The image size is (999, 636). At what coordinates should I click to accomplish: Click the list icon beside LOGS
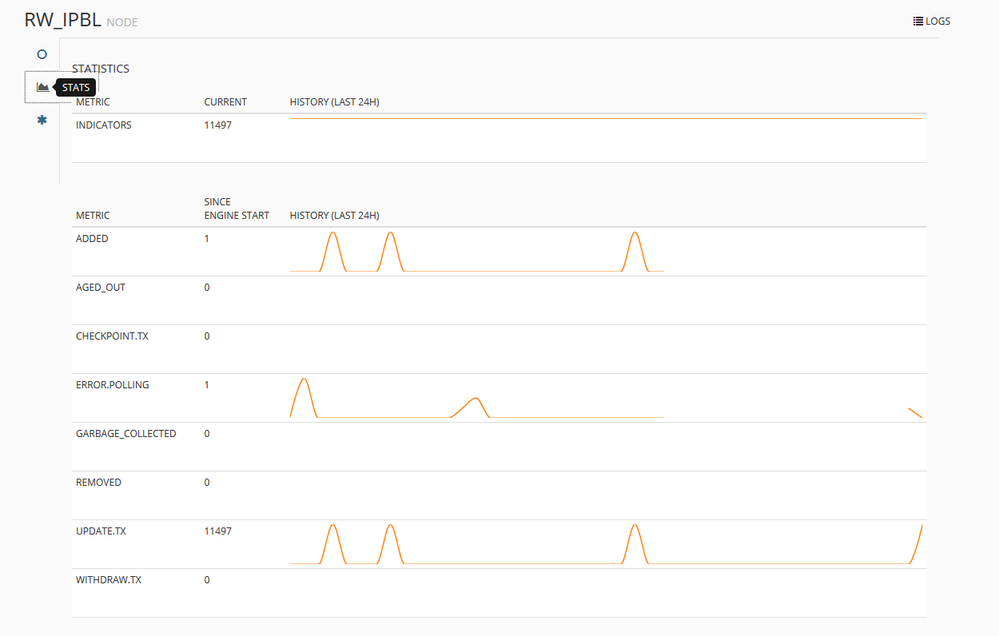(918, 21)
